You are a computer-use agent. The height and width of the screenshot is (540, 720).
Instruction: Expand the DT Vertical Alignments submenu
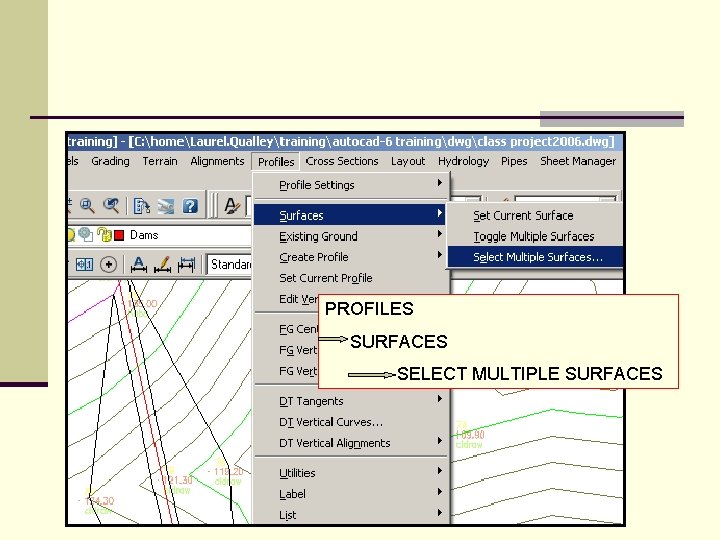pyautogui.click(x=350, y=443)
